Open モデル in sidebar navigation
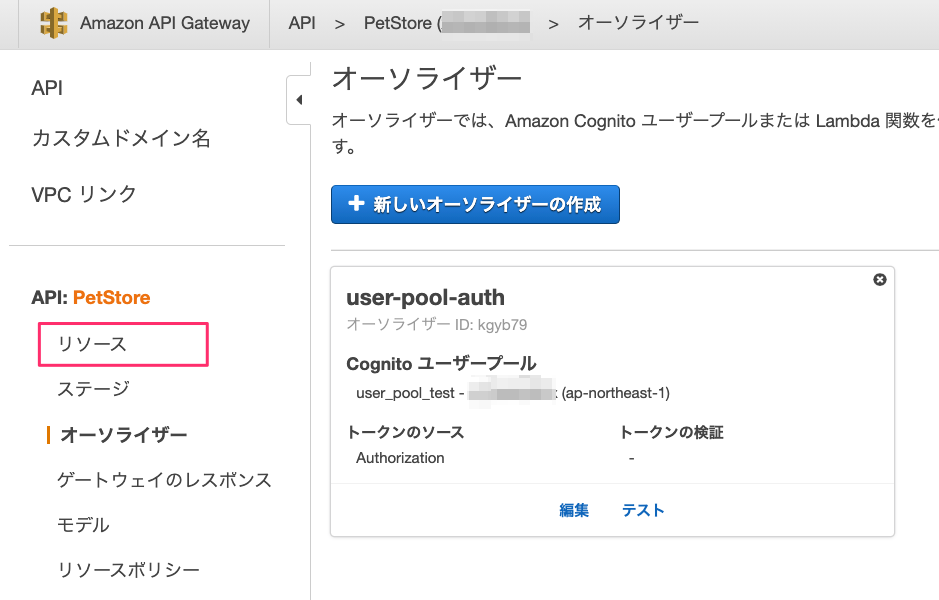 pos(83,525)
